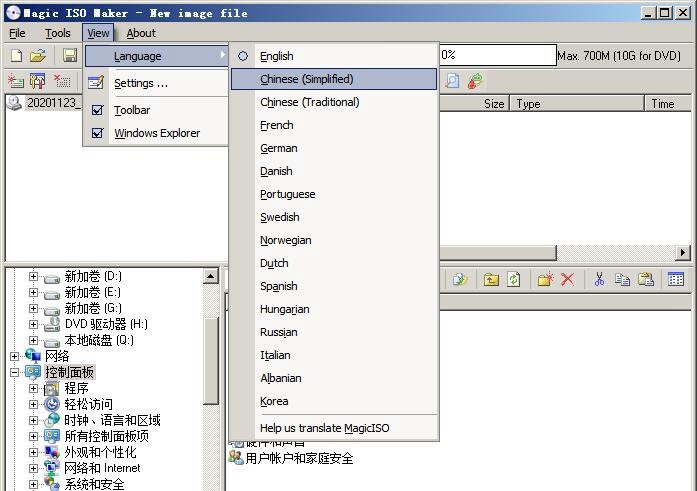Click the disc icon beside 20201123_
The image size is (697, 491).
14,103
